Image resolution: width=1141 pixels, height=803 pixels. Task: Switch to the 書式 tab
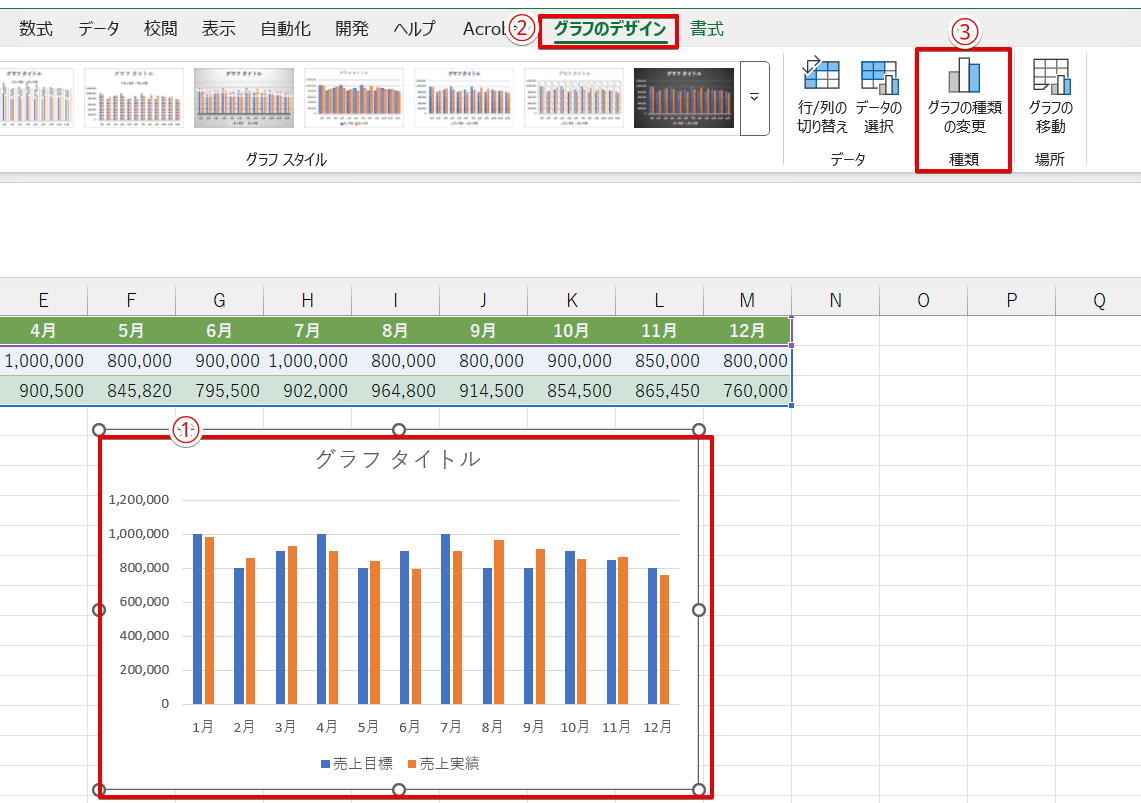(x=707, y=29)
